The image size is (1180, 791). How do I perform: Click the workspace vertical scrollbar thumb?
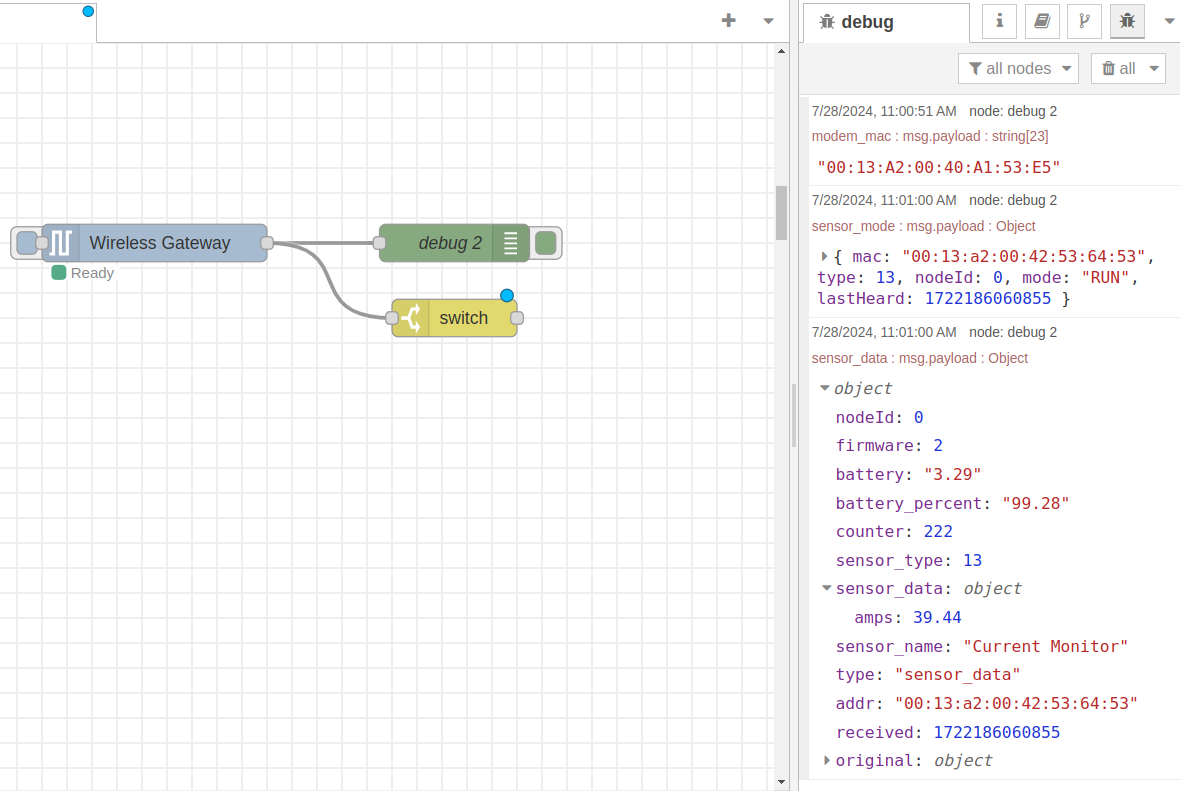click(x=781, y=213)
